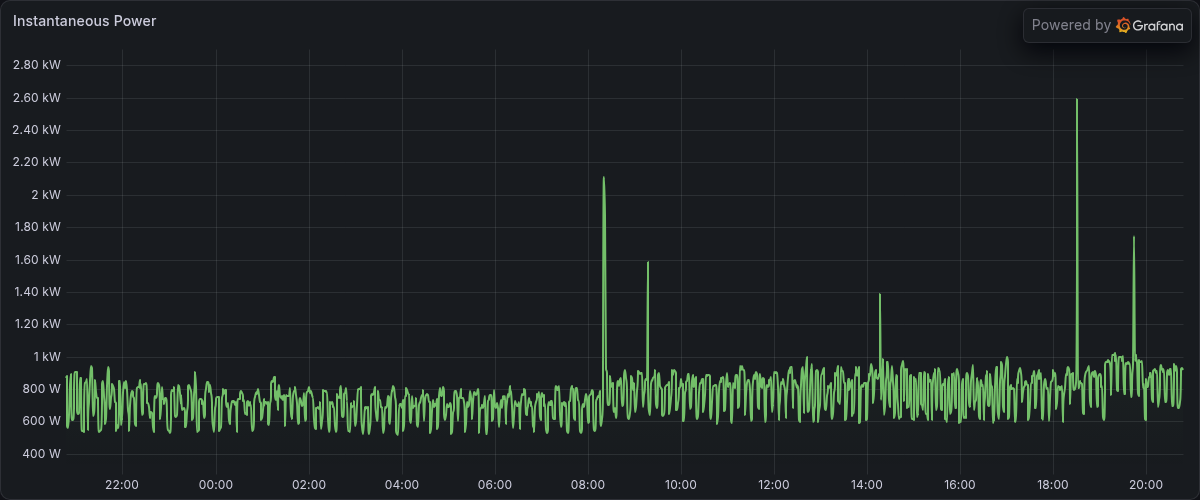Click the 04:00 time axis label
The height and width of the screenshot is (500, 1200).
coord(402,484)
